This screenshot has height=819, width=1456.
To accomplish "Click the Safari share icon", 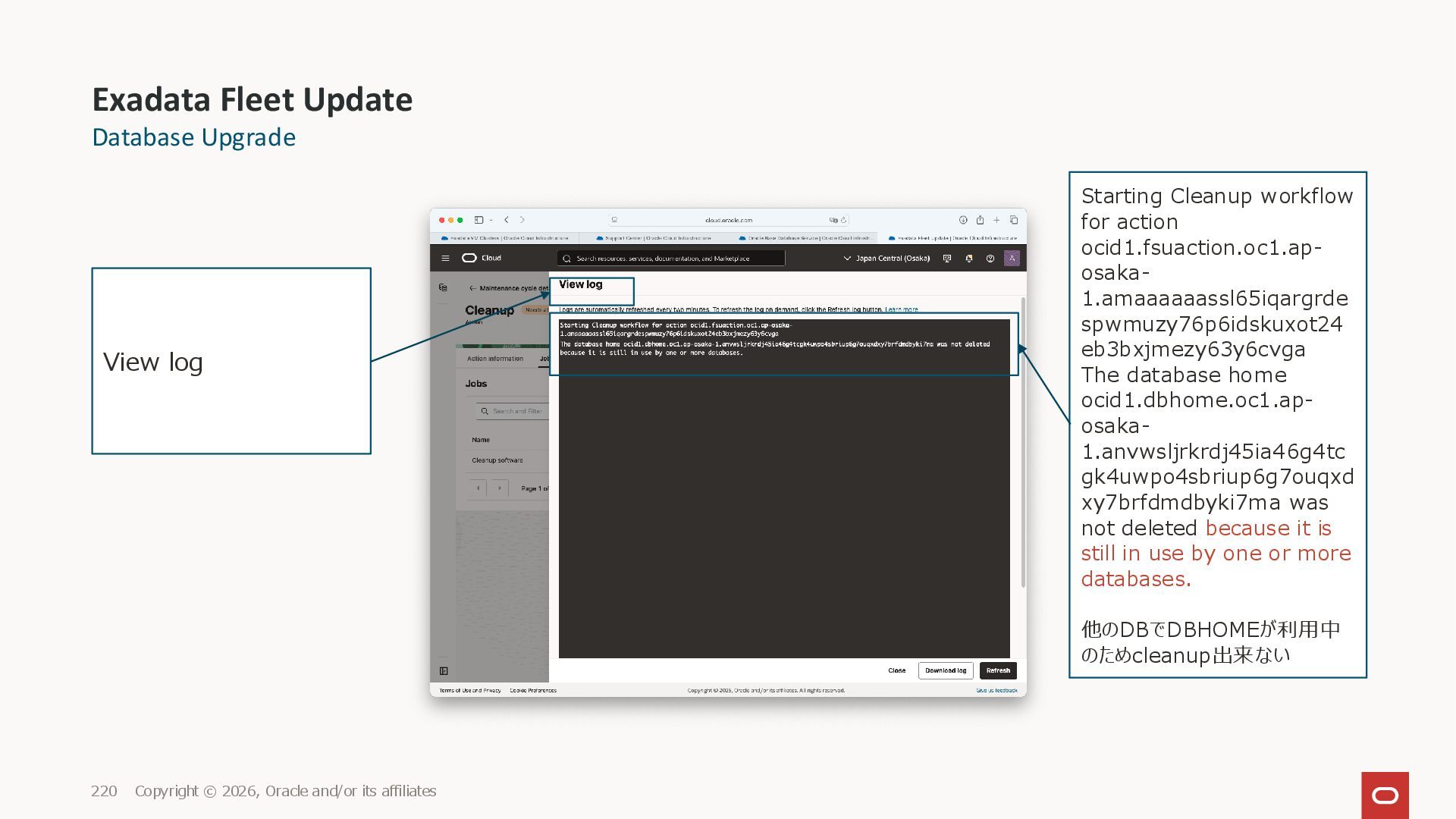I will pos(980,220).
